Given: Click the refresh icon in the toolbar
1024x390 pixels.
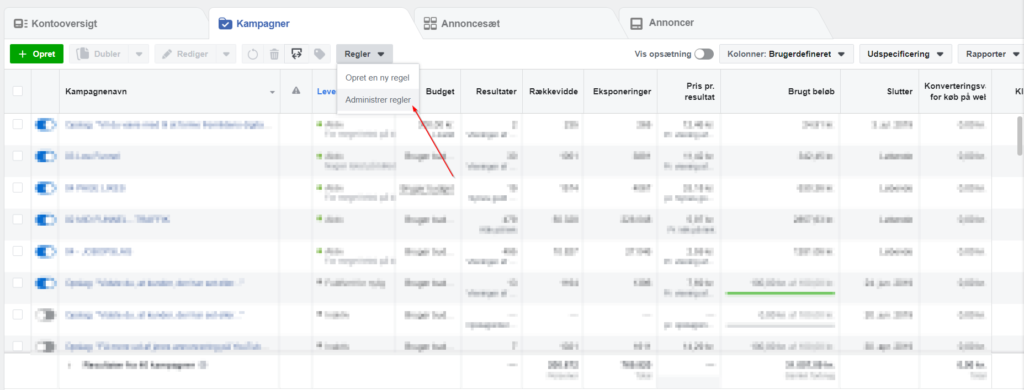Looking at the screenshot, I should pos(253,54).
